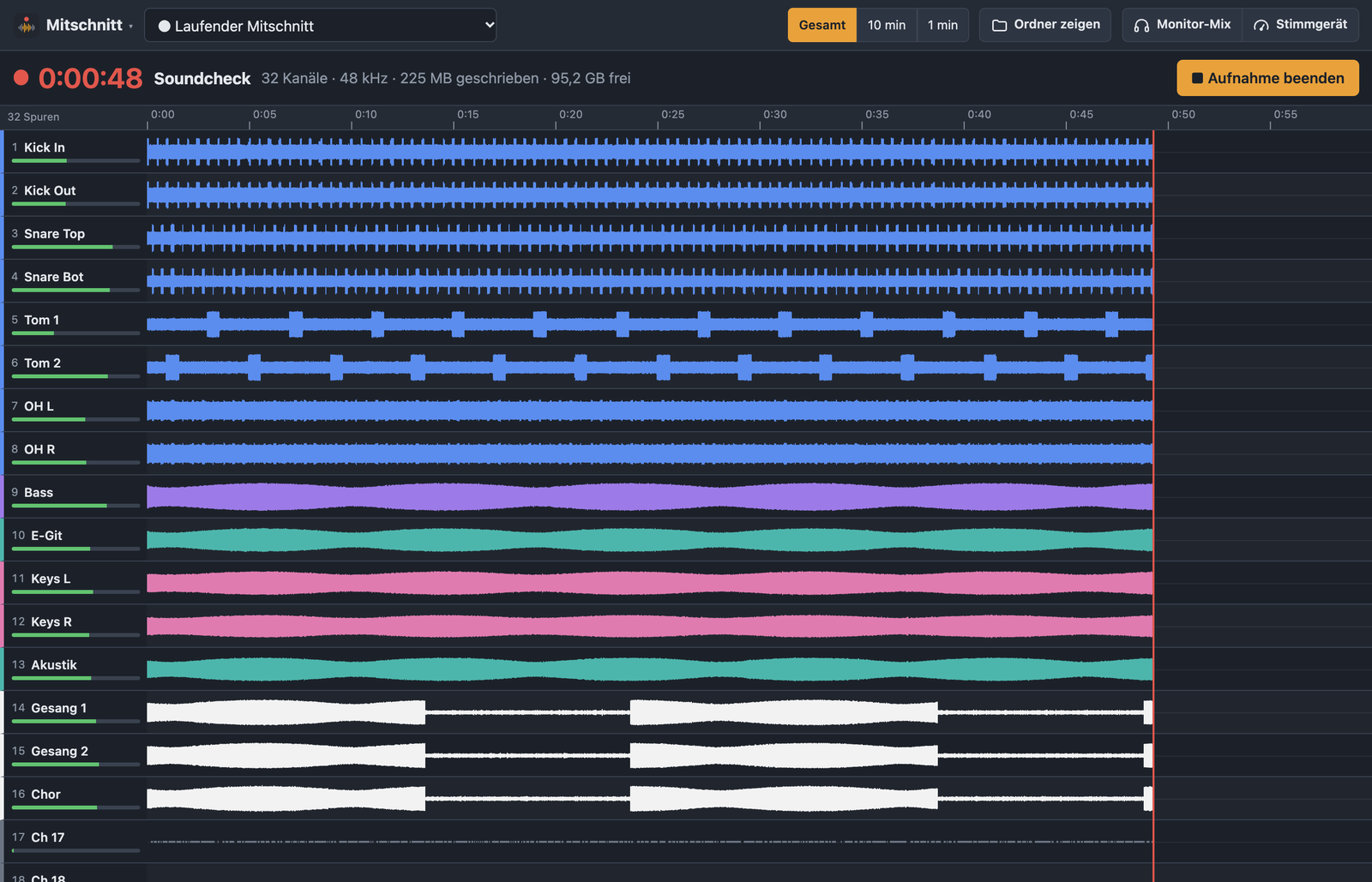Switch the timeline view to 1 min

[942, 25]
